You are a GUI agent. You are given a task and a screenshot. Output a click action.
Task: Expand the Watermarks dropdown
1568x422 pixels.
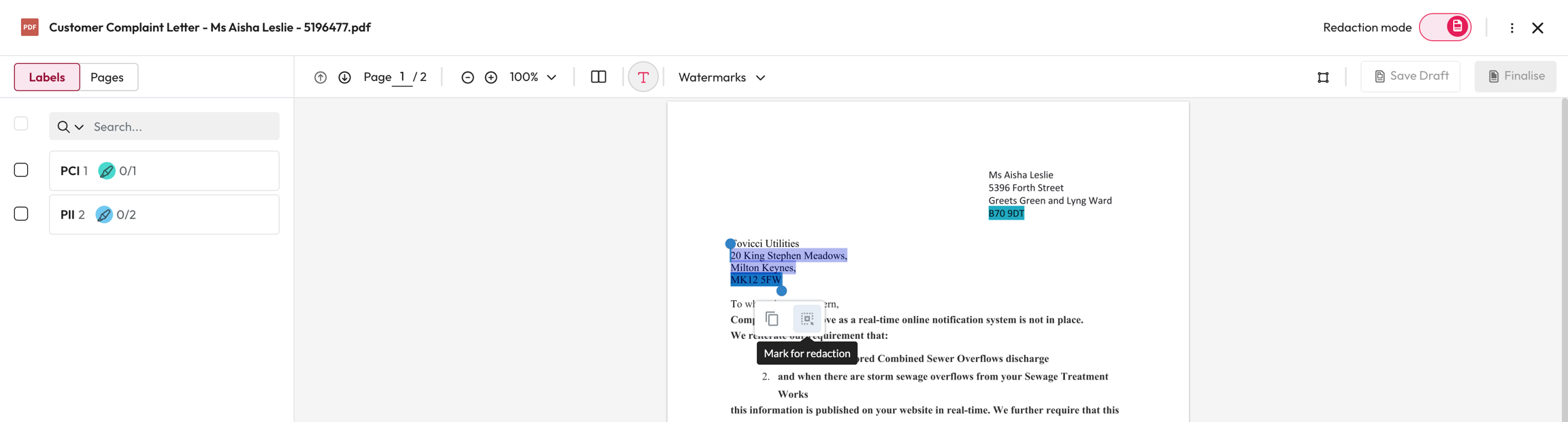[x=721, y=77]
